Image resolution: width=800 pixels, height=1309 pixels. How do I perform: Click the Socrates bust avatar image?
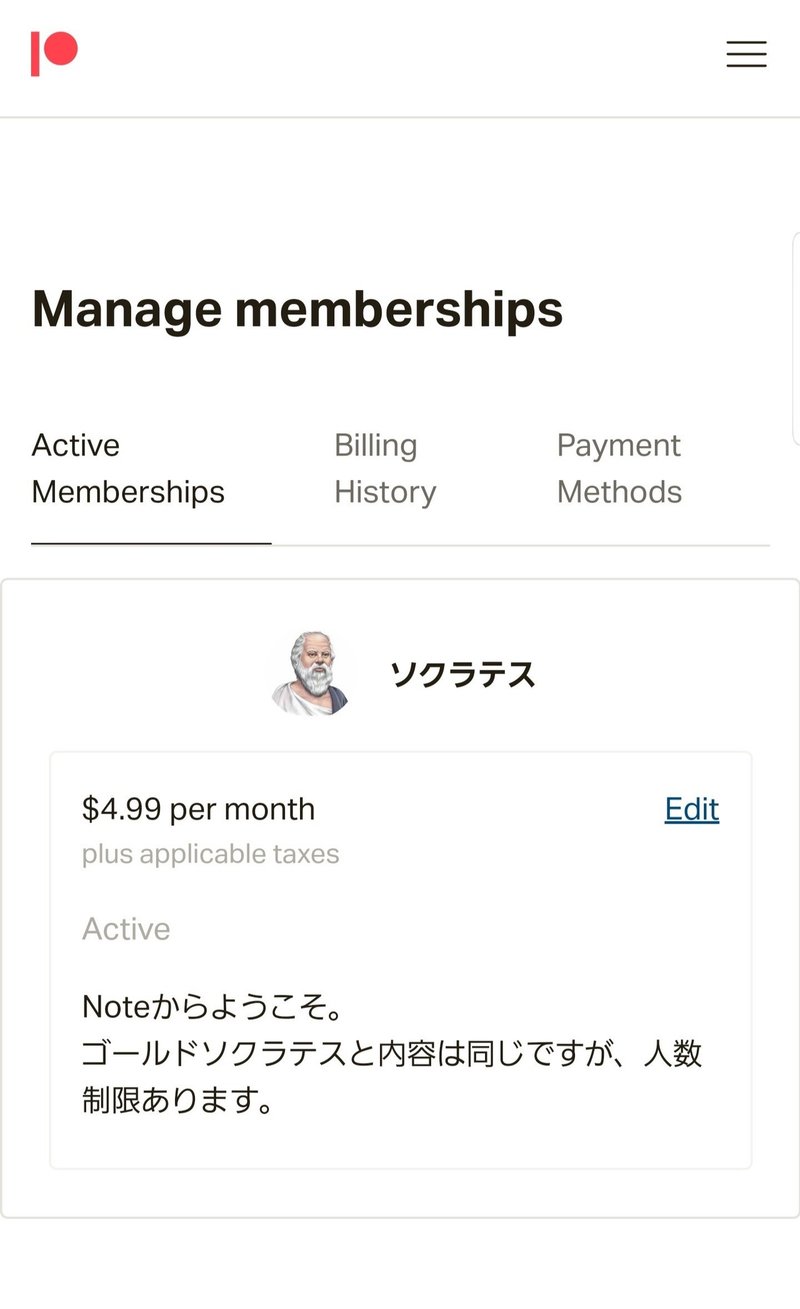pos(311,674)
